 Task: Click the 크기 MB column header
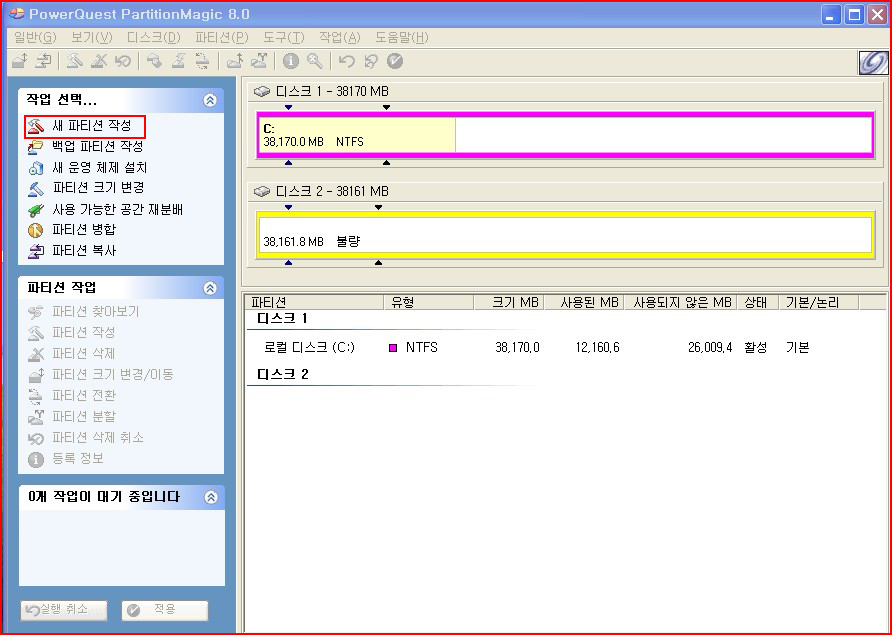click(x=510, y=302)
